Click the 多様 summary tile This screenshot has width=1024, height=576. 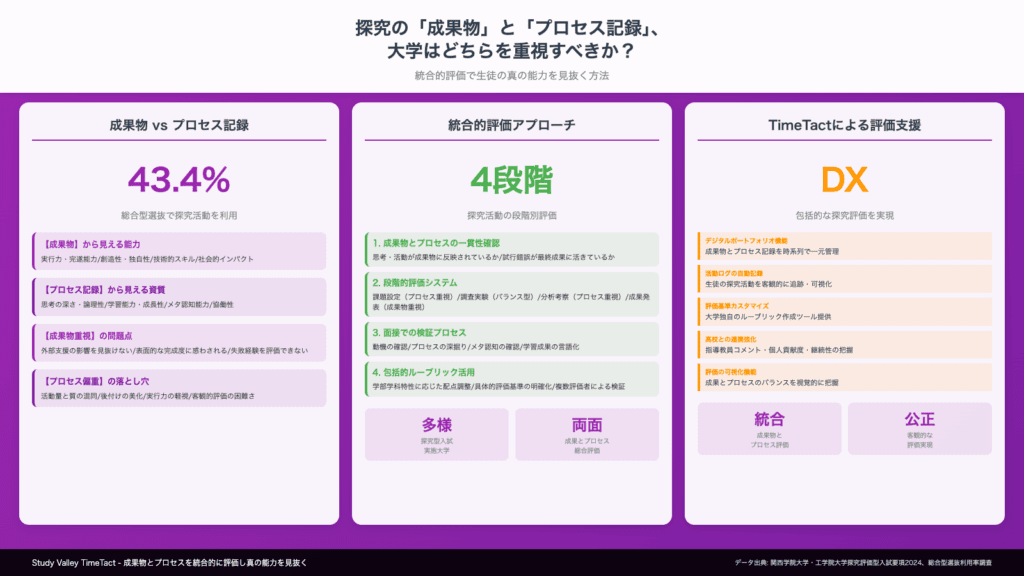[436, 434]
